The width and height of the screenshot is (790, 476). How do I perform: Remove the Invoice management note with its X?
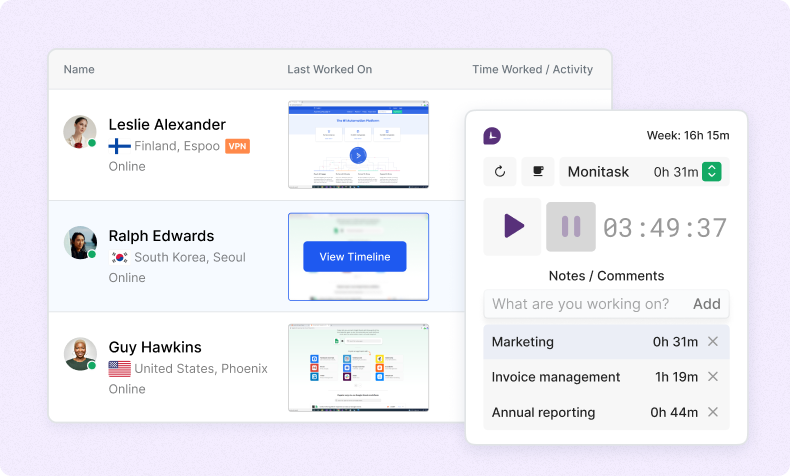pyautogui.click(x=712, y=377)
